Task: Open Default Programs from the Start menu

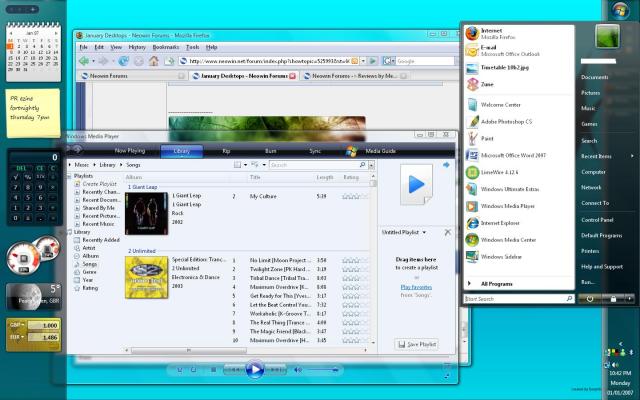Action: (601, 236)
